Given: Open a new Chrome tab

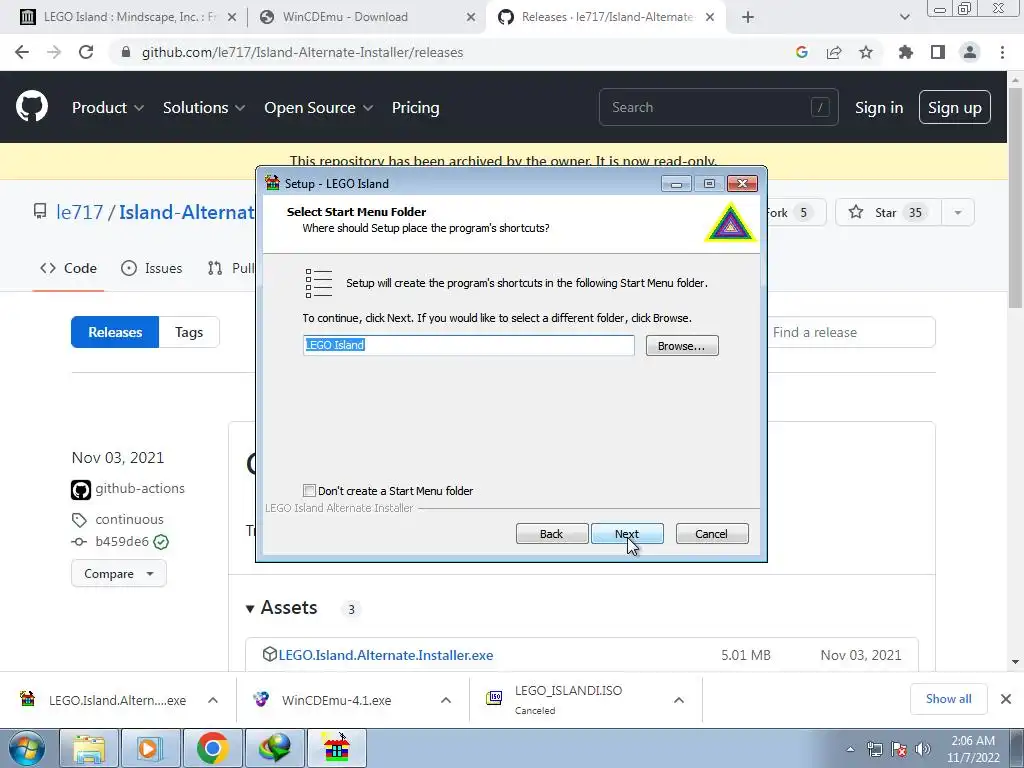Looking at the screenshot, I should point(748,17).
